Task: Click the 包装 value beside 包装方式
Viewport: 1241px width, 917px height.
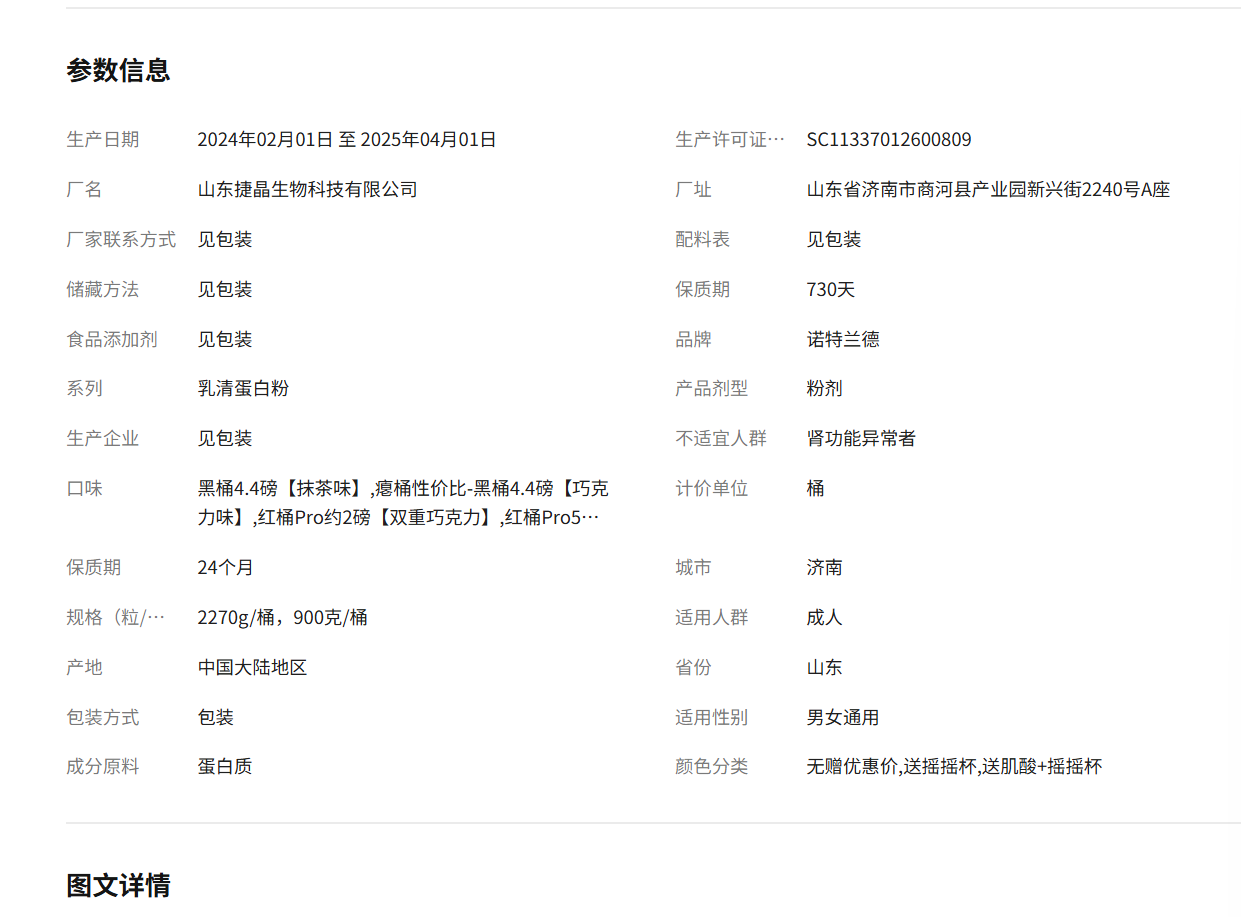Action: coord(216,718)
